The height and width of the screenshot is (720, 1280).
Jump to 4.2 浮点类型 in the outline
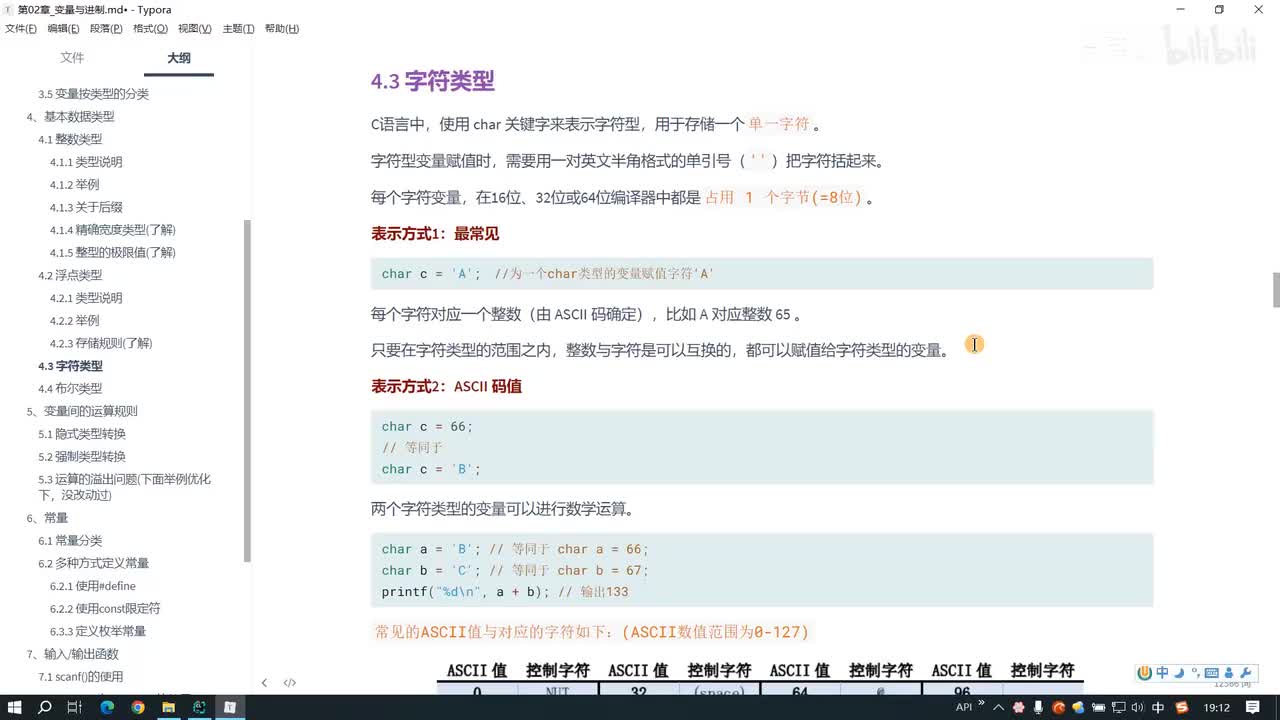(70, 275)
